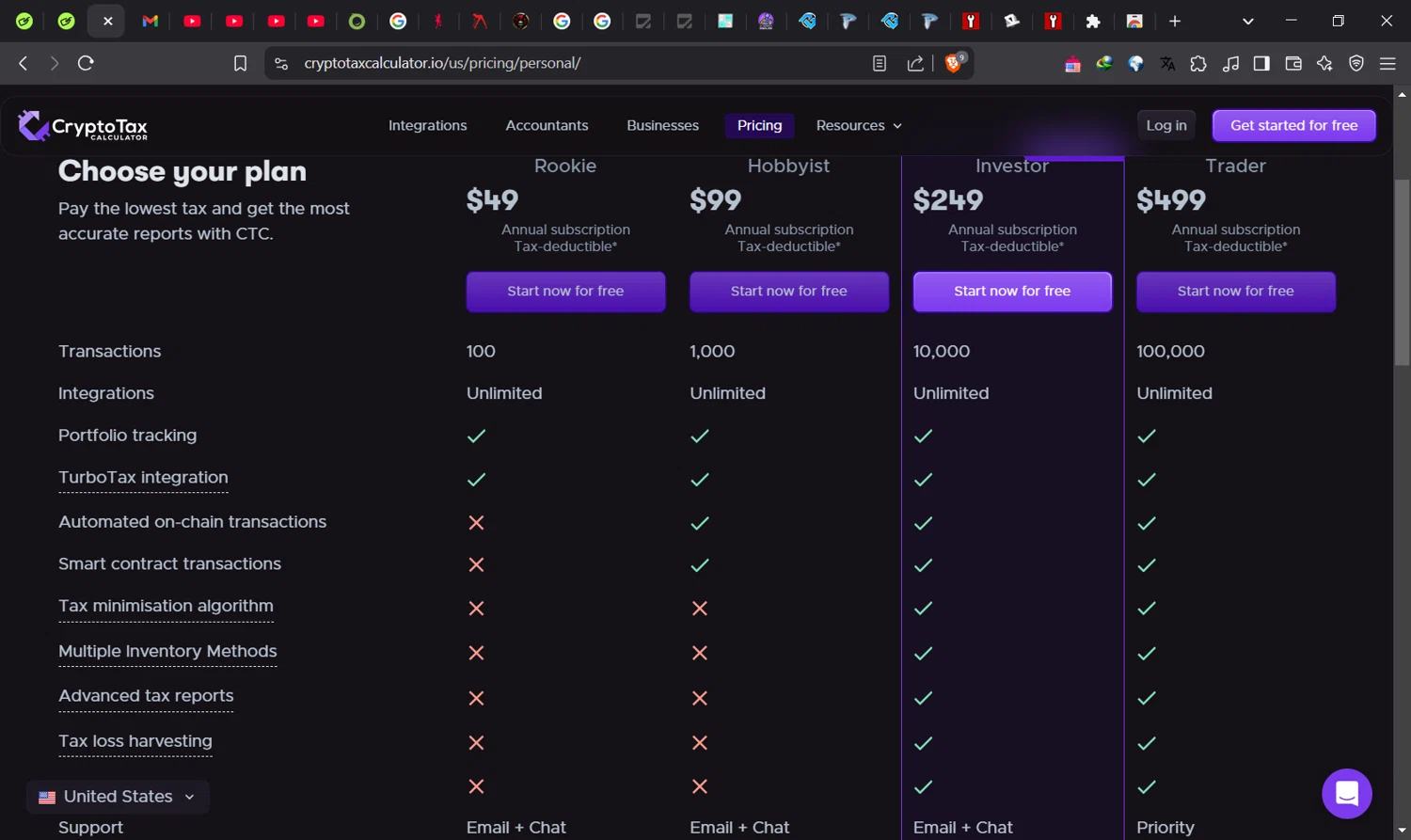The width and height of the screenshot is (1411, 840).
Task: Click the Log in button
Action: 1166,125
